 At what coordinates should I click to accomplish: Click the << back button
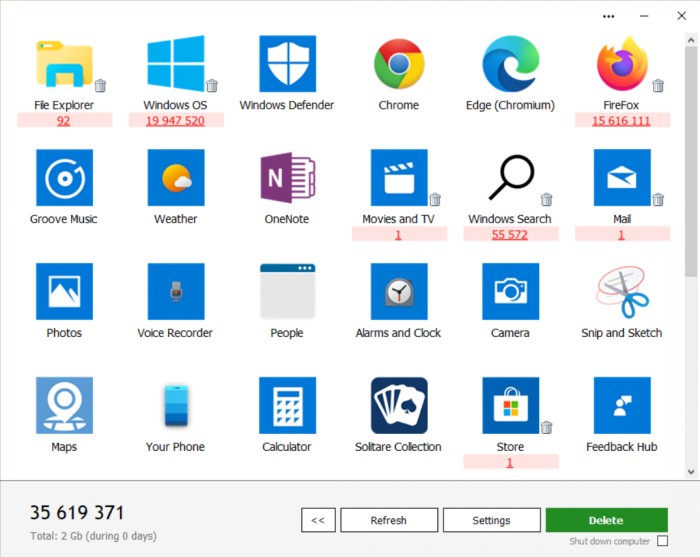tap(318, 520)
